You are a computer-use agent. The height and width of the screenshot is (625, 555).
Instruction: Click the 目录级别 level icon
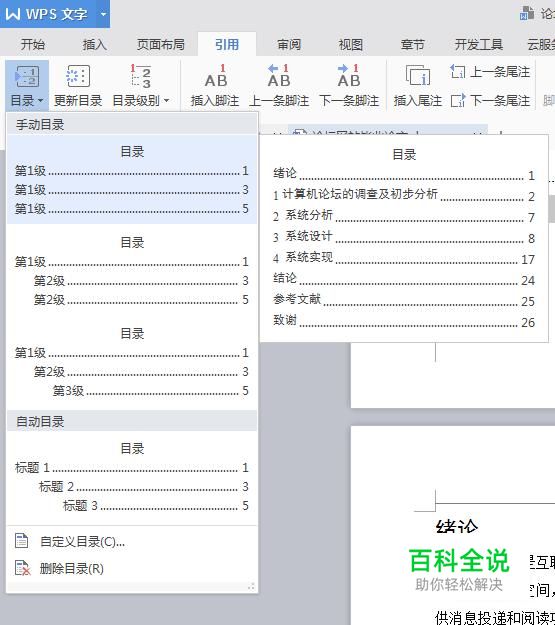141,76
